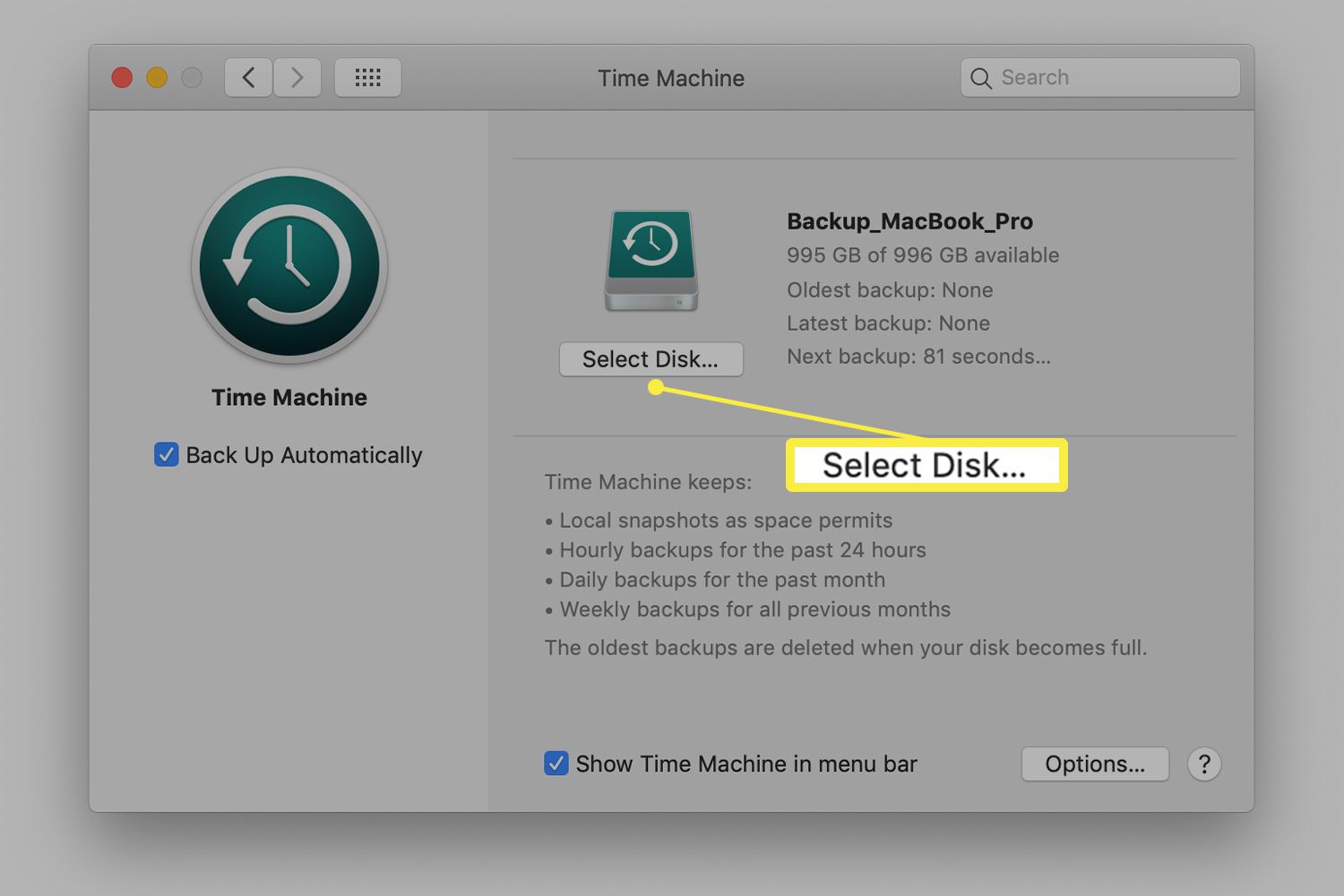Click into the Search field
1344x896 pixels.
[1100, 78]
